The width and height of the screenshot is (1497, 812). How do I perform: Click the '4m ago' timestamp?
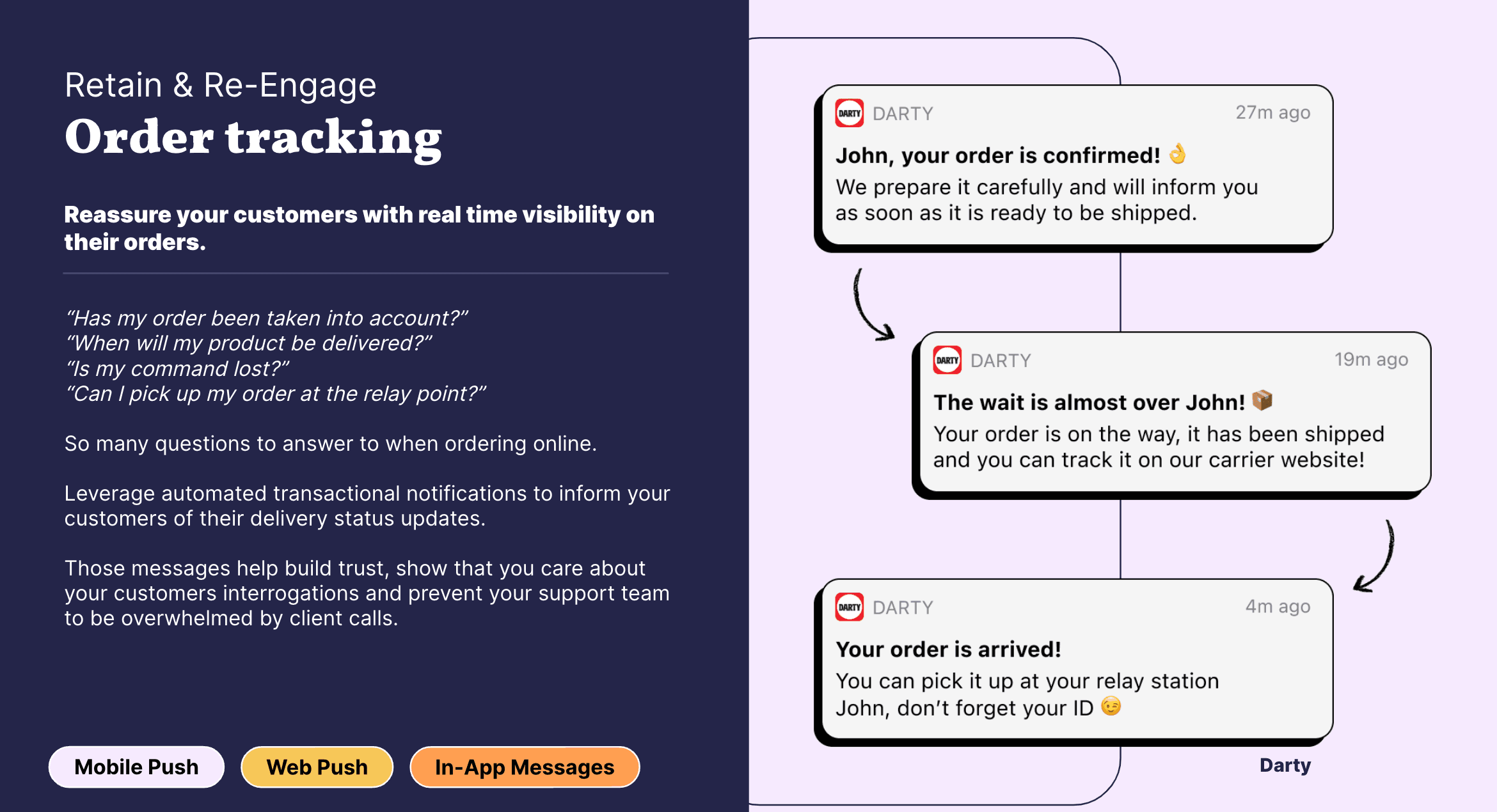[x=1278, y=606]
